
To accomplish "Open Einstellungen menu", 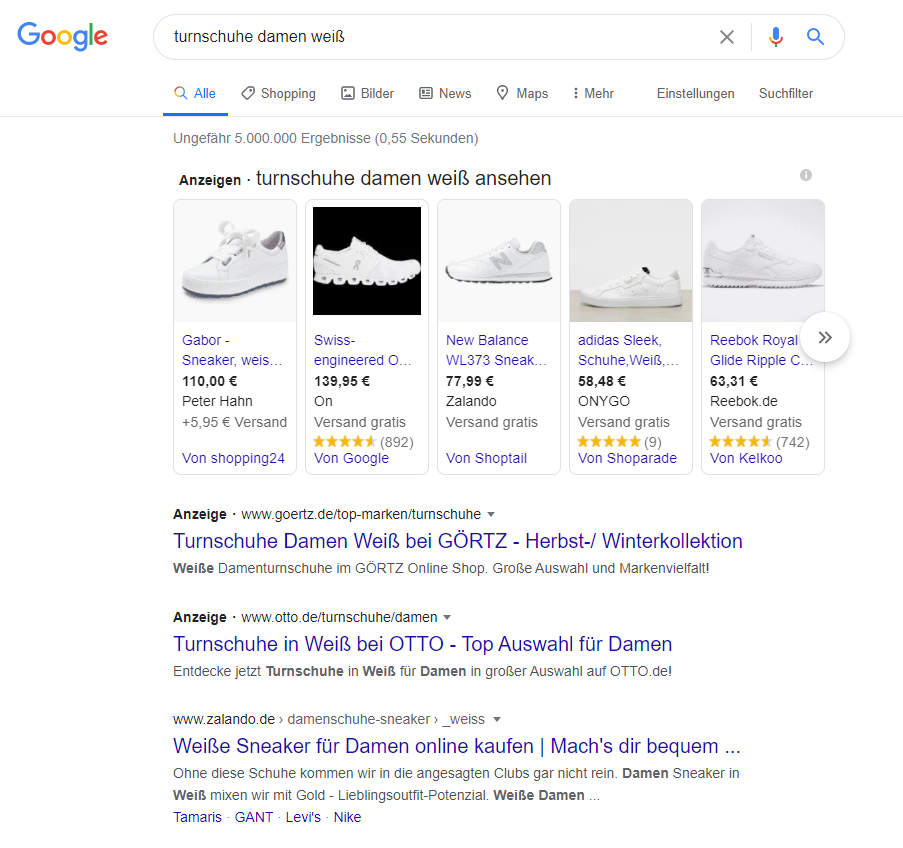I will tap(695, 93).
